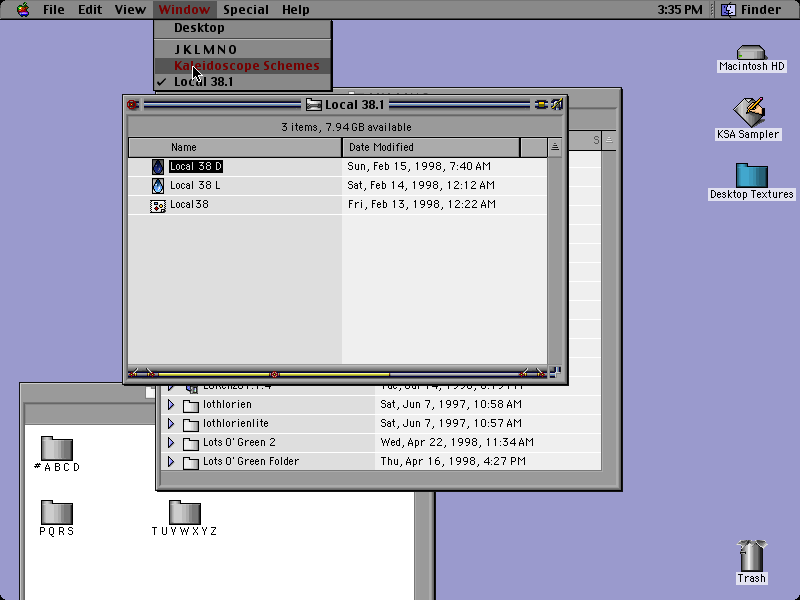
Task: Click the Sat, Jun 7, 1997, 10:58 AM cell
Action: tap(451, 405)
